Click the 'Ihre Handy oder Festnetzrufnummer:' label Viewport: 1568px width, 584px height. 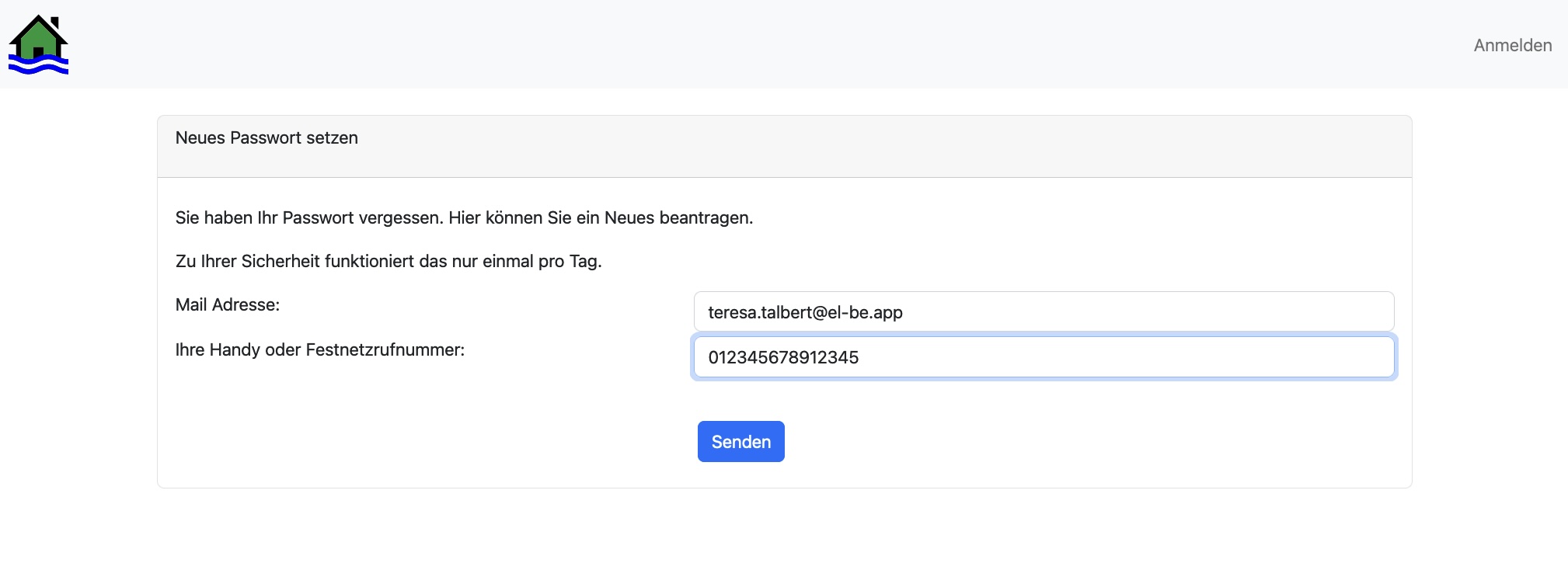click(x=319, y=349)
